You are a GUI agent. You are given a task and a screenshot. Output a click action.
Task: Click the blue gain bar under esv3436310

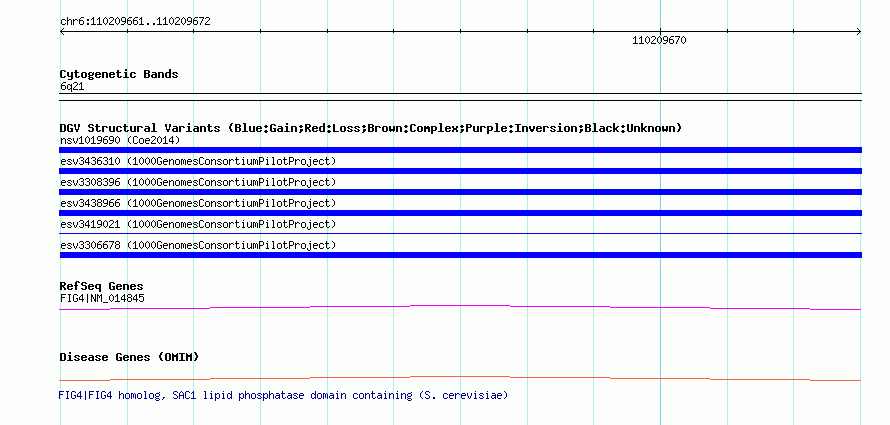coord(460,171)
